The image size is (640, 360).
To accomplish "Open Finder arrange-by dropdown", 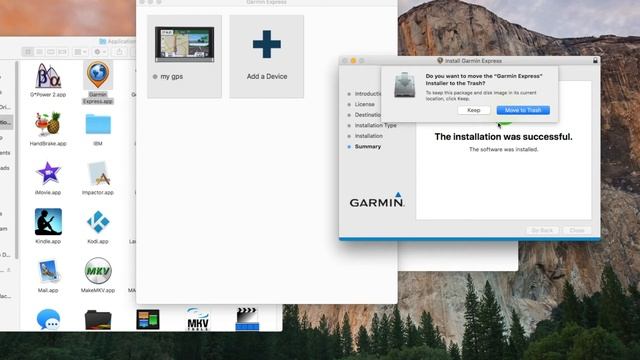I will [x=80, y=52].
